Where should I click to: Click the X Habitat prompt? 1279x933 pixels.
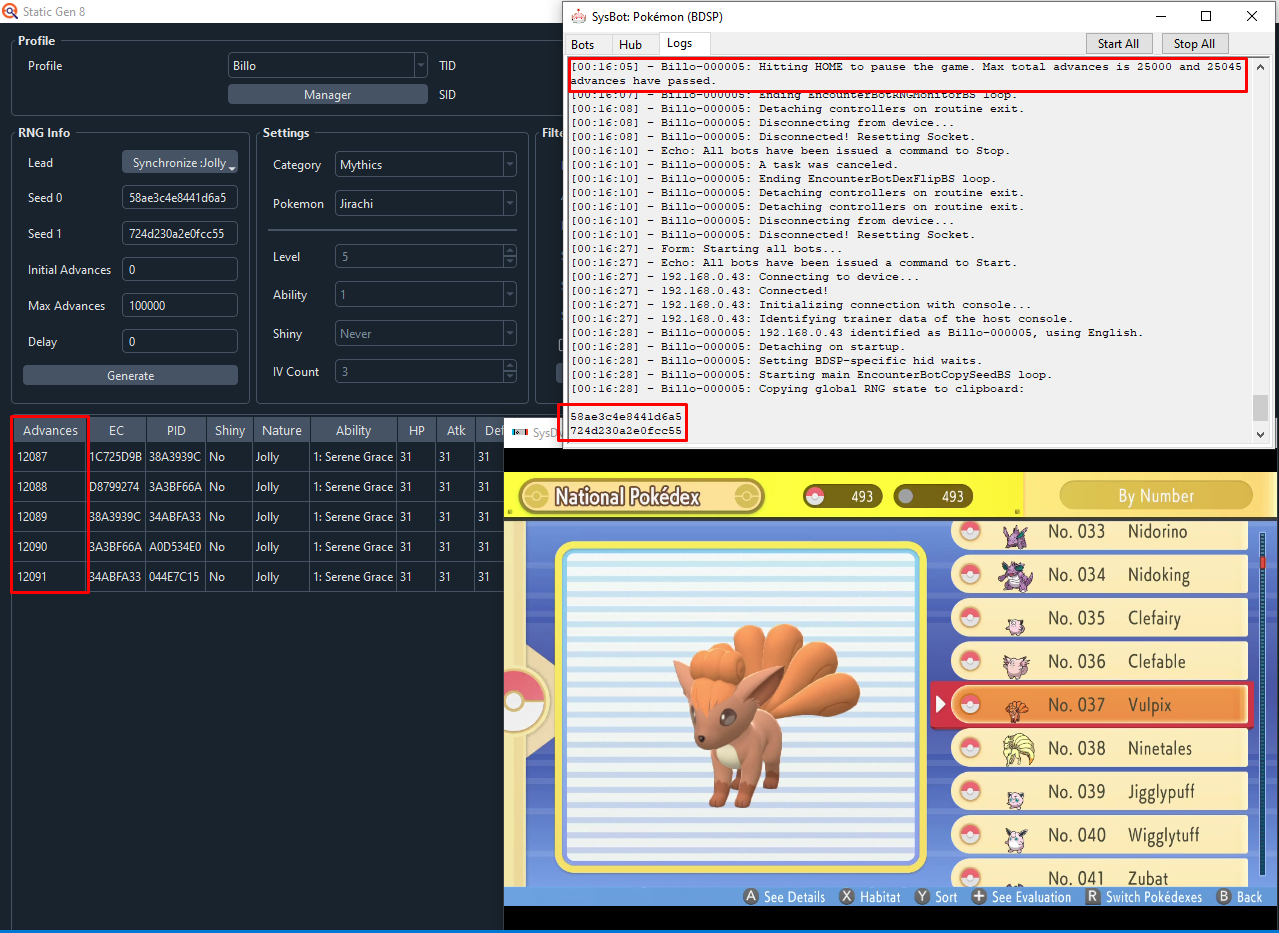870,897
